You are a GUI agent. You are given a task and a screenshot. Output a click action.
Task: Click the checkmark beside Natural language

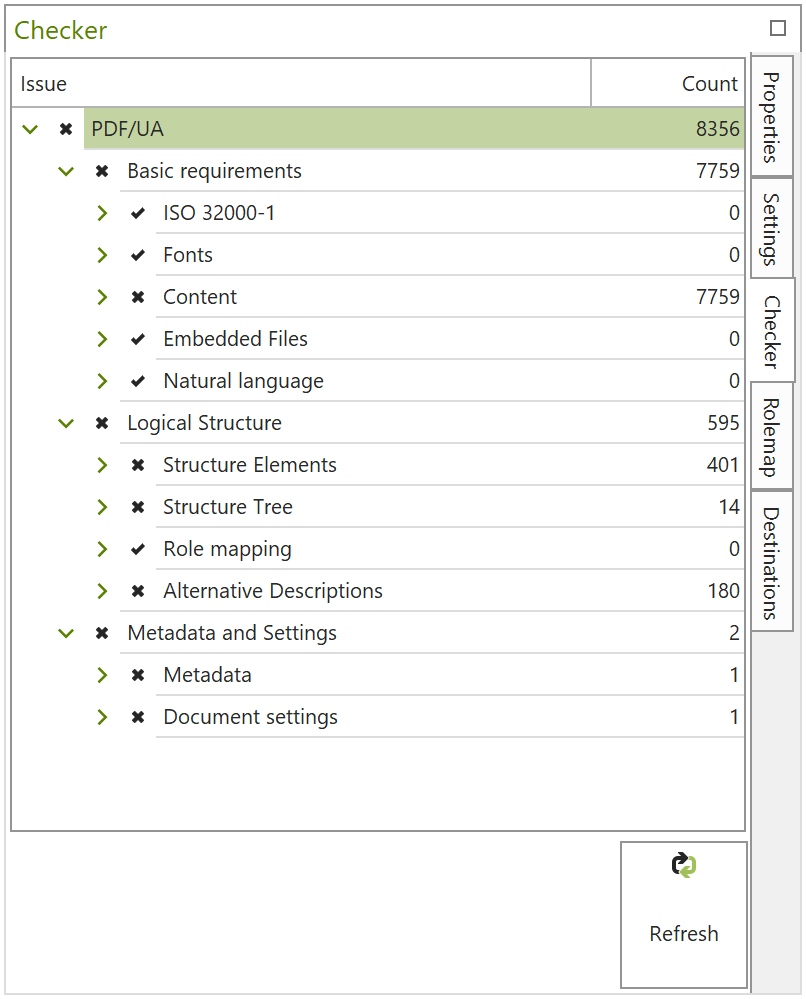137,381
